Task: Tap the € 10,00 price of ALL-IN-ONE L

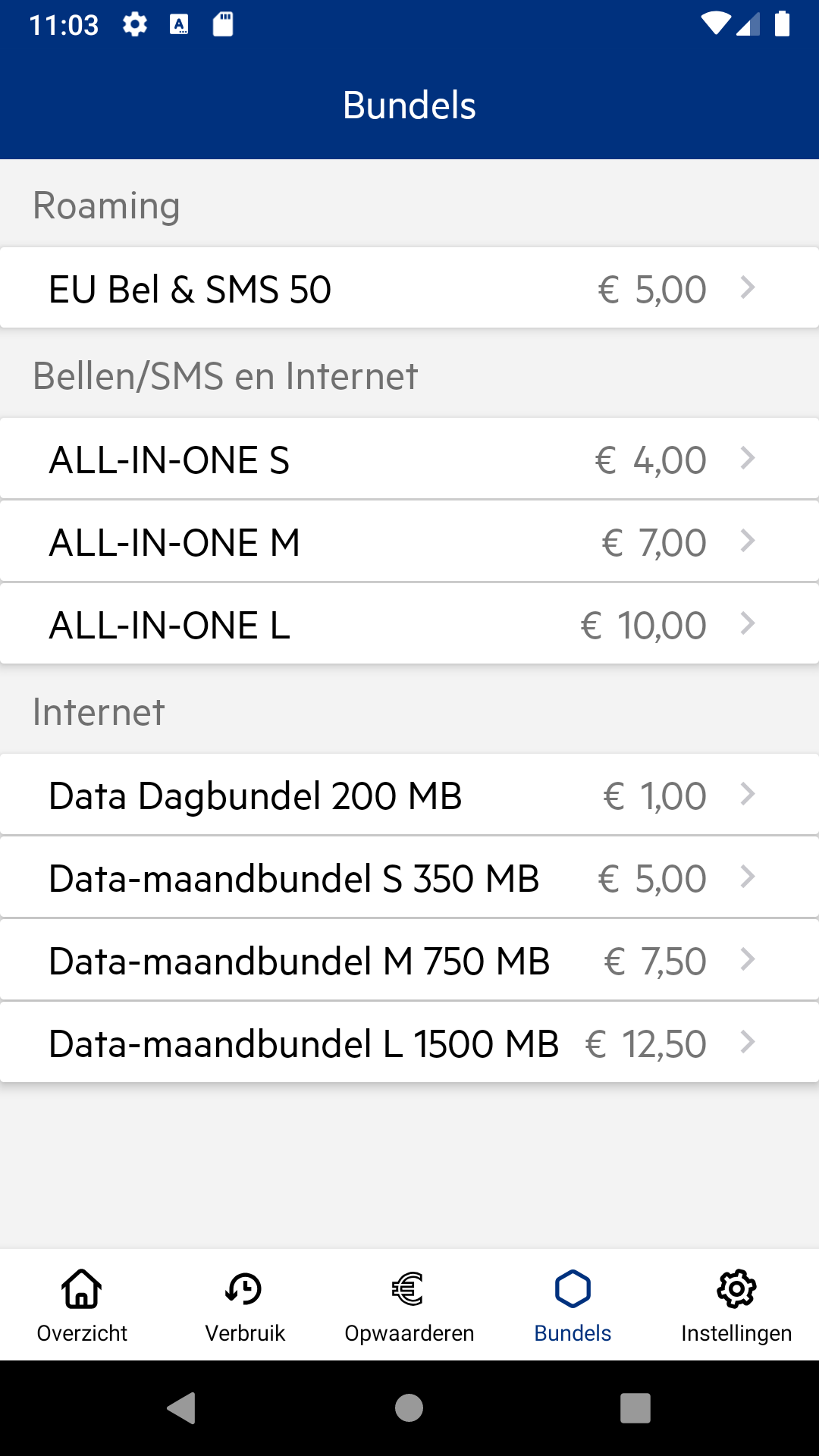Action: (643, 626)
